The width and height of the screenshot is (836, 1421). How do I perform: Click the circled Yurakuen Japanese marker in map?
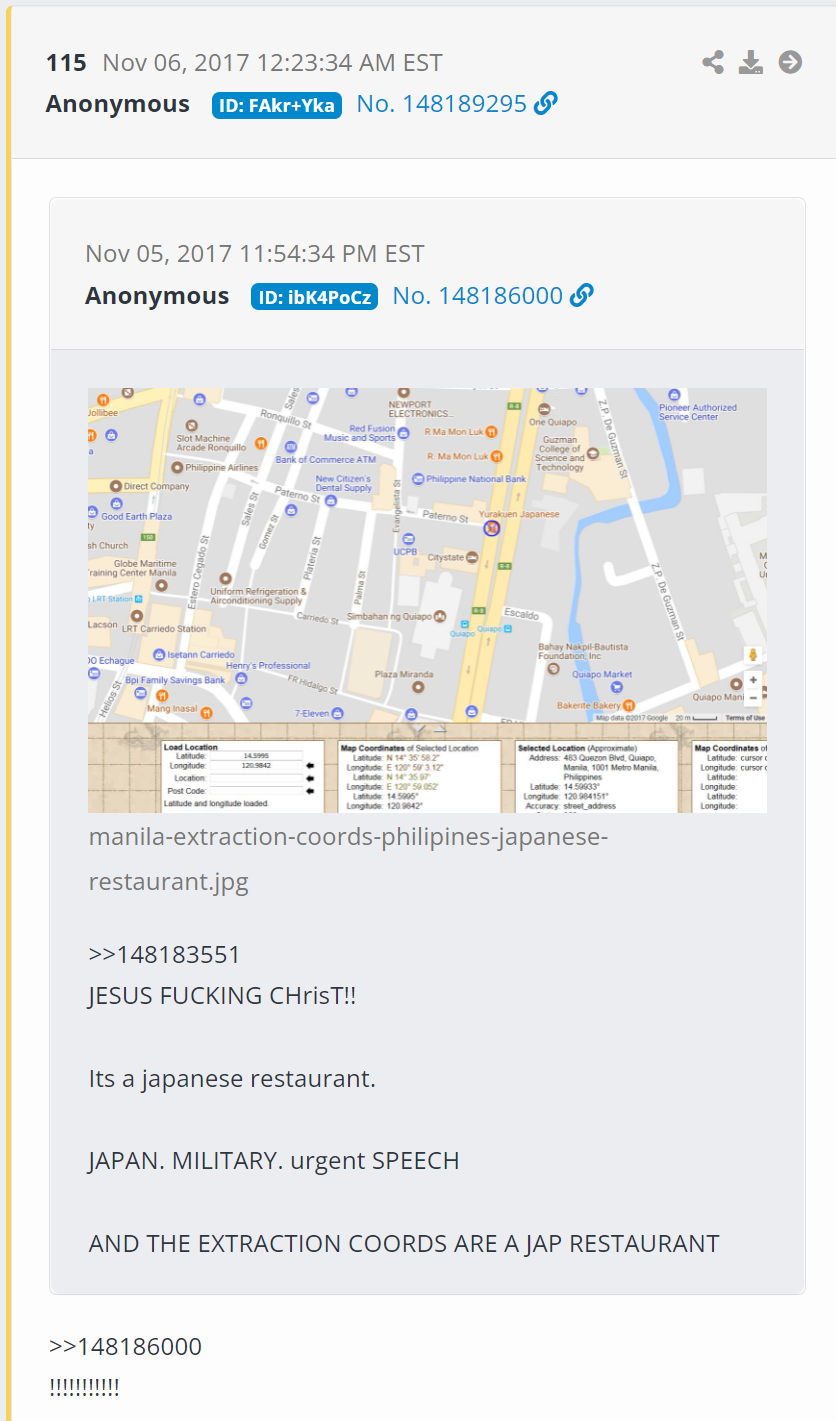491,528
